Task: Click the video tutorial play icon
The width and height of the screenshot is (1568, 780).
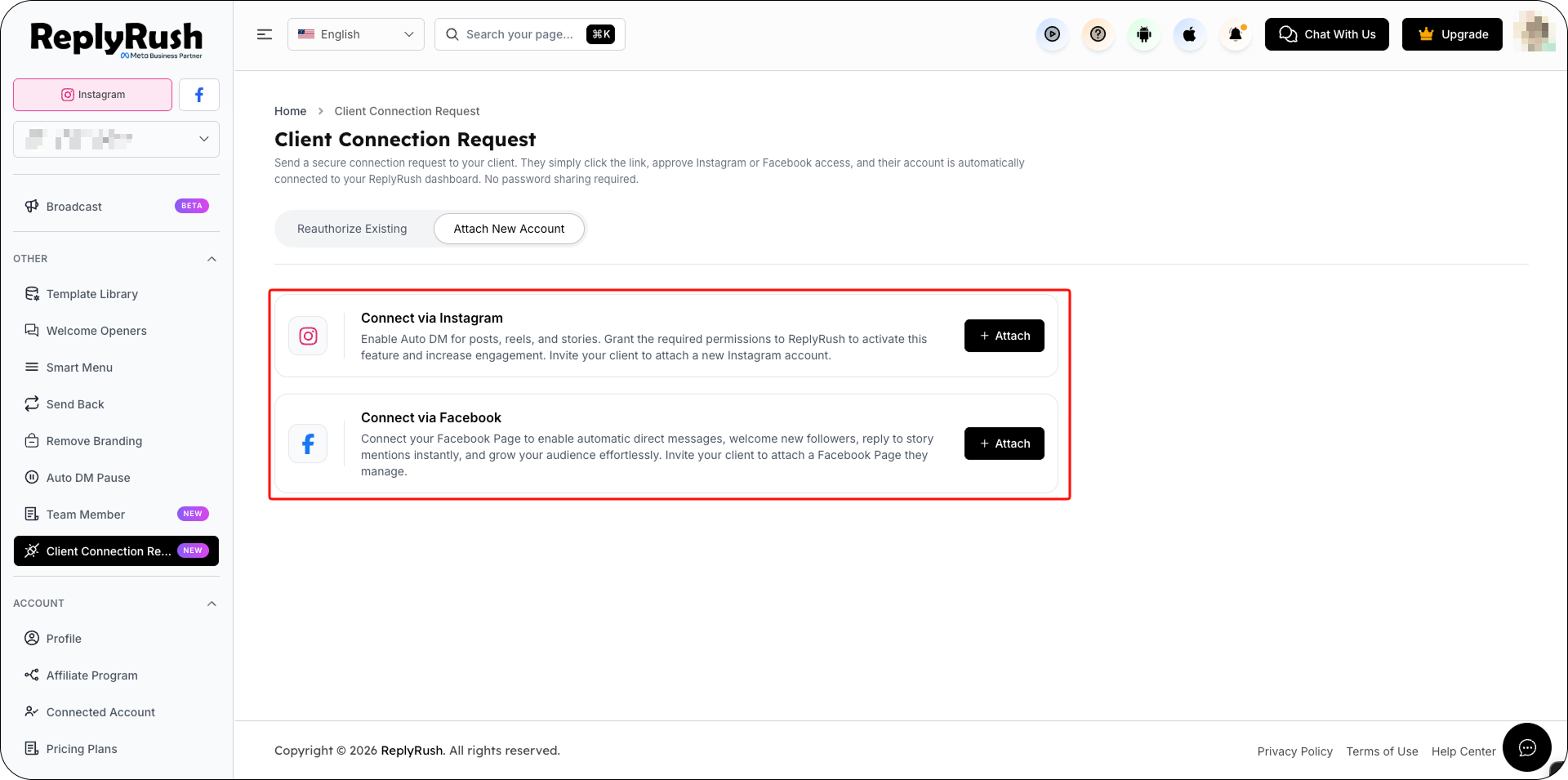Action: [x=1052, y=34]
